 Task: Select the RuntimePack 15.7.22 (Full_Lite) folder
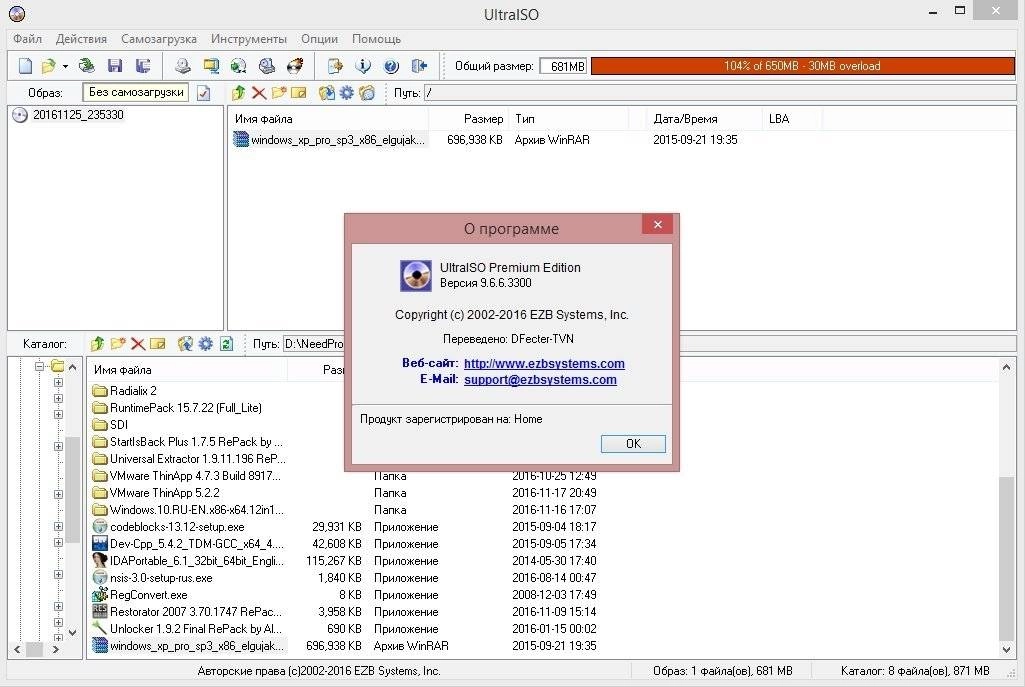point(177,408)
